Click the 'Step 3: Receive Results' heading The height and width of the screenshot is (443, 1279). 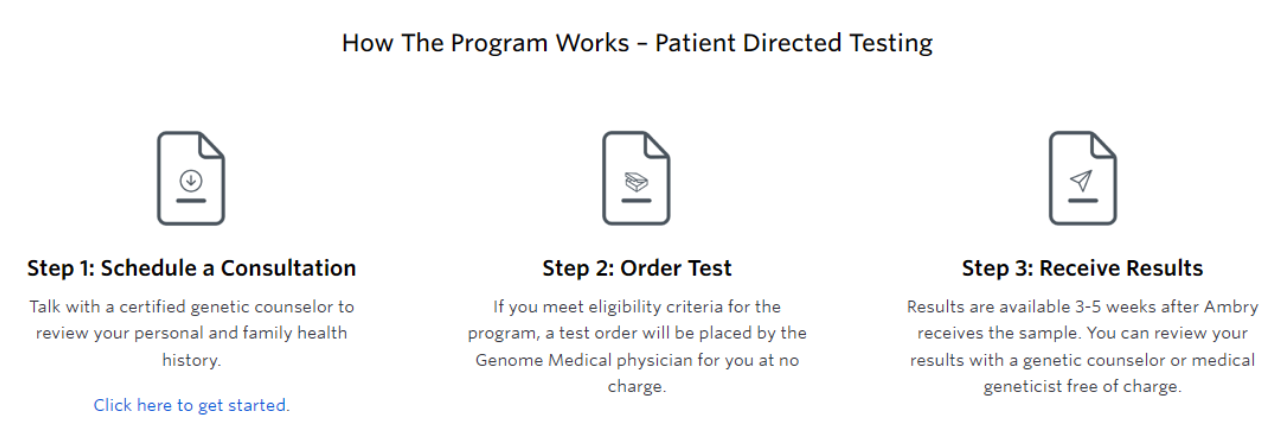click(x=1082, y=268)
